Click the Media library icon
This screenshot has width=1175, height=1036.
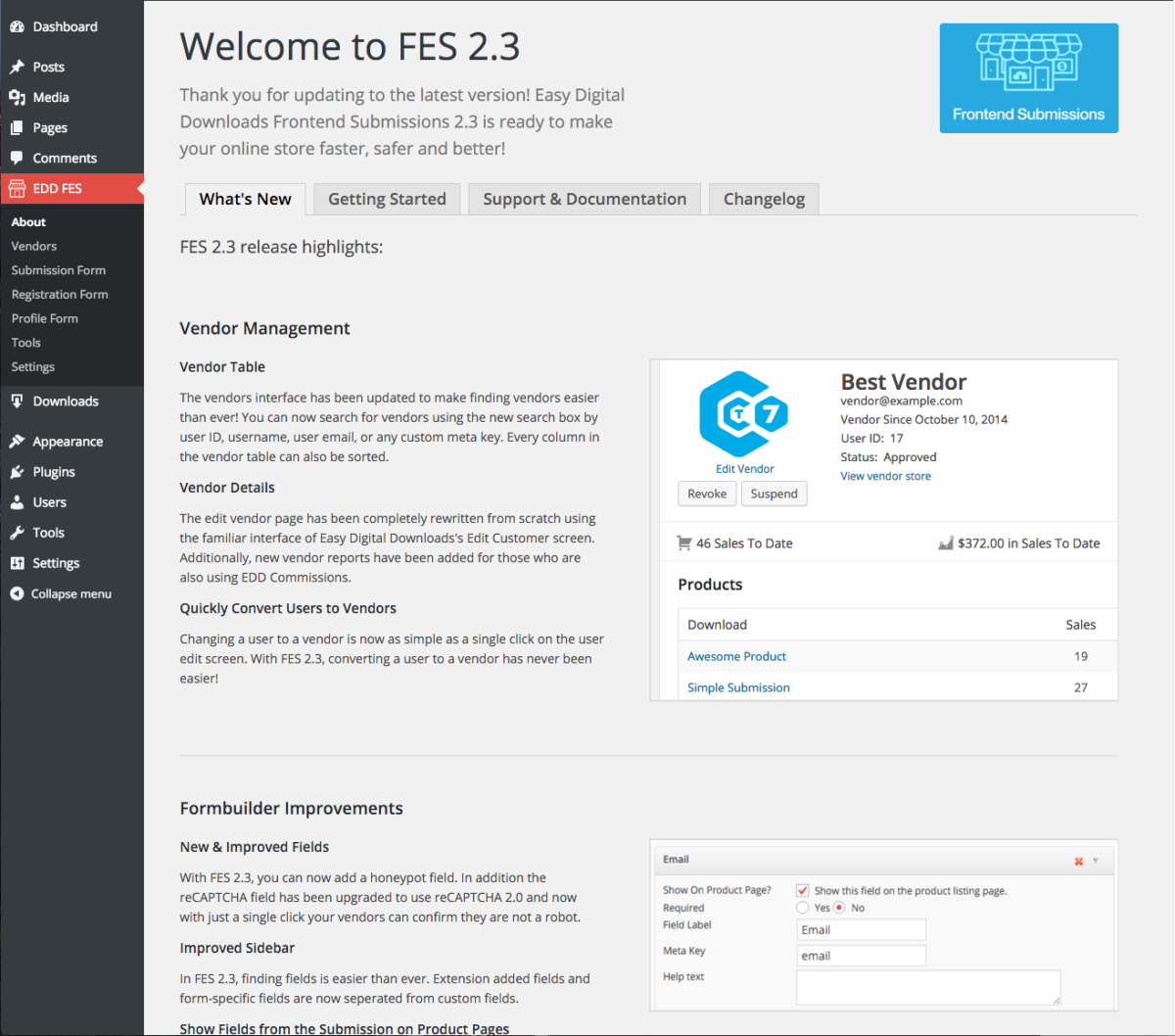click(17, 97)
